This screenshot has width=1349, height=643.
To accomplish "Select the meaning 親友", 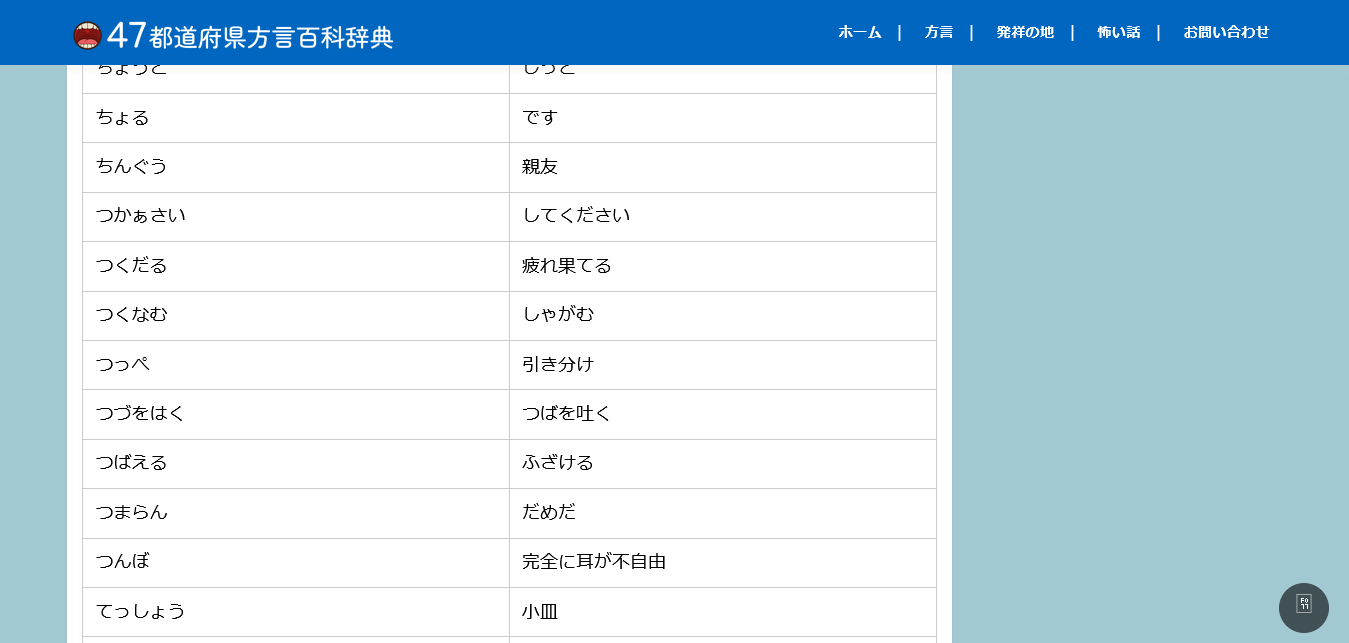I will point(540,167).
